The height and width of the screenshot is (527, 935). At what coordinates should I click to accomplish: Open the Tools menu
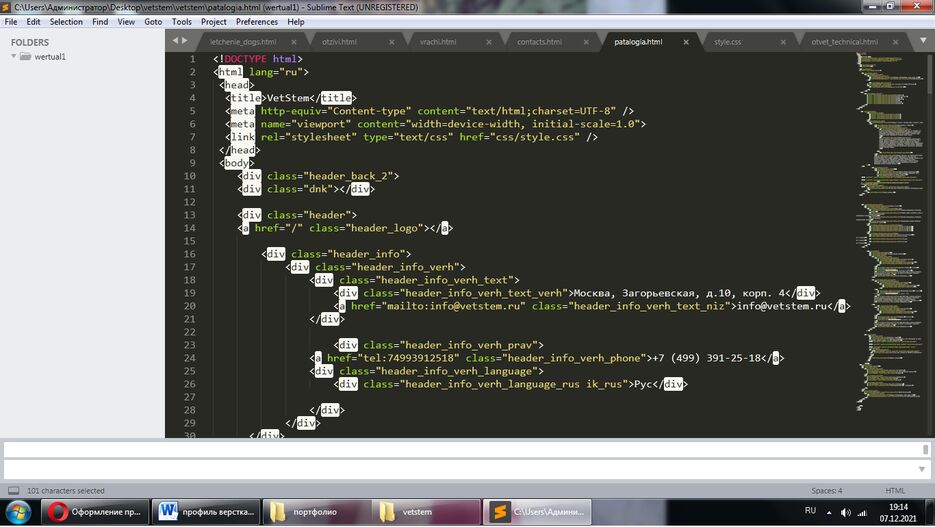tap(182, 21)
